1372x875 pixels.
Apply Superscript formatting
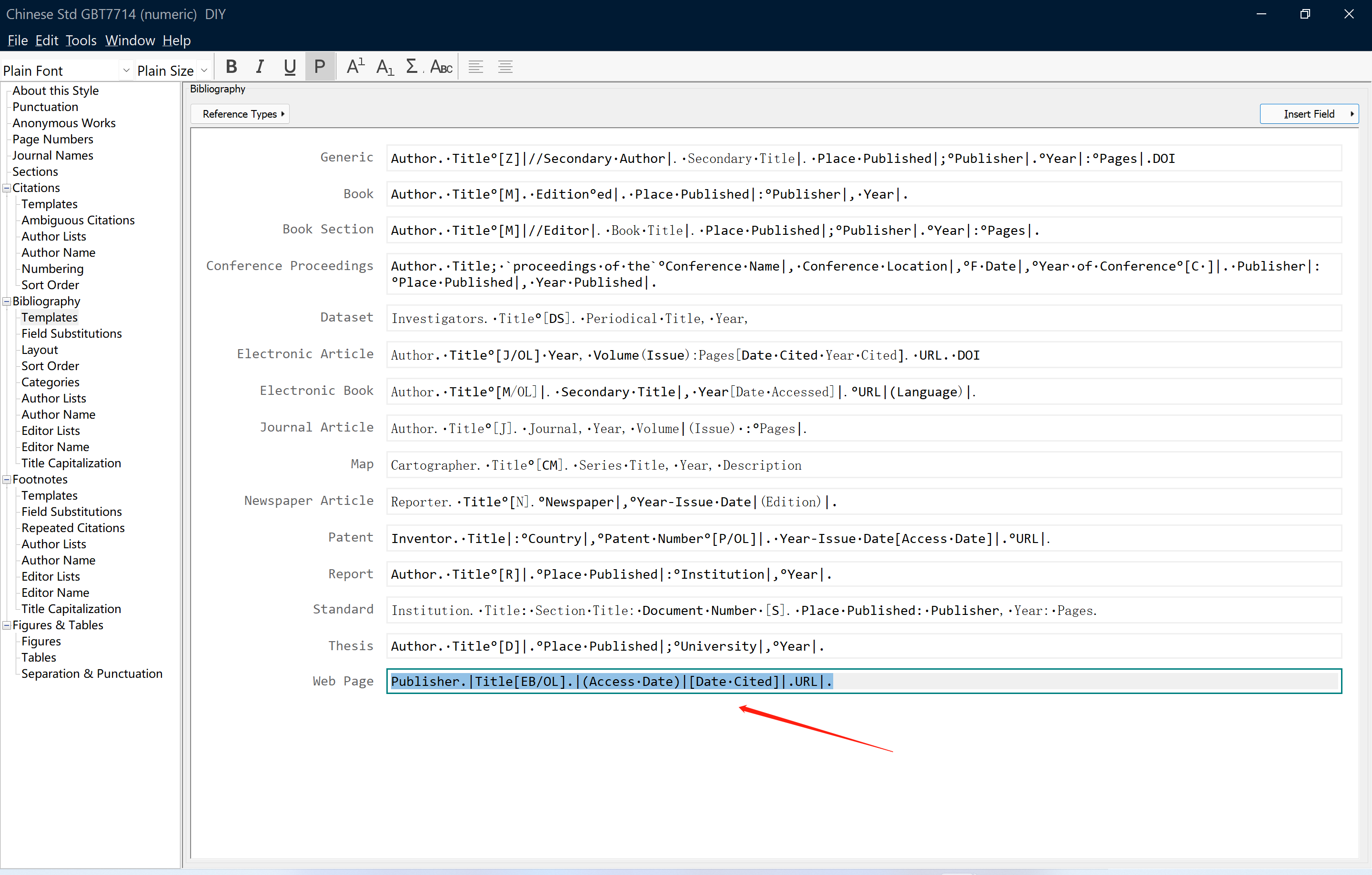point(355,67)
